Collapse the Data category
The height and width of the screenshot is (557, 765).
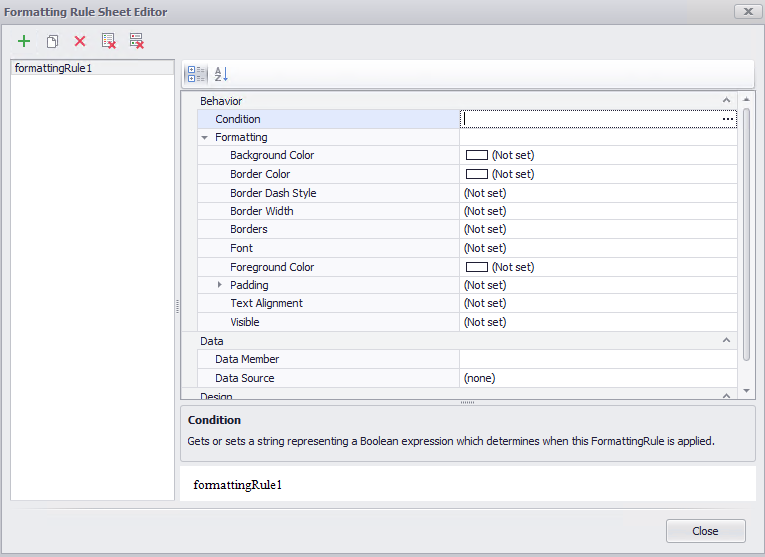(x=727, y=341)
